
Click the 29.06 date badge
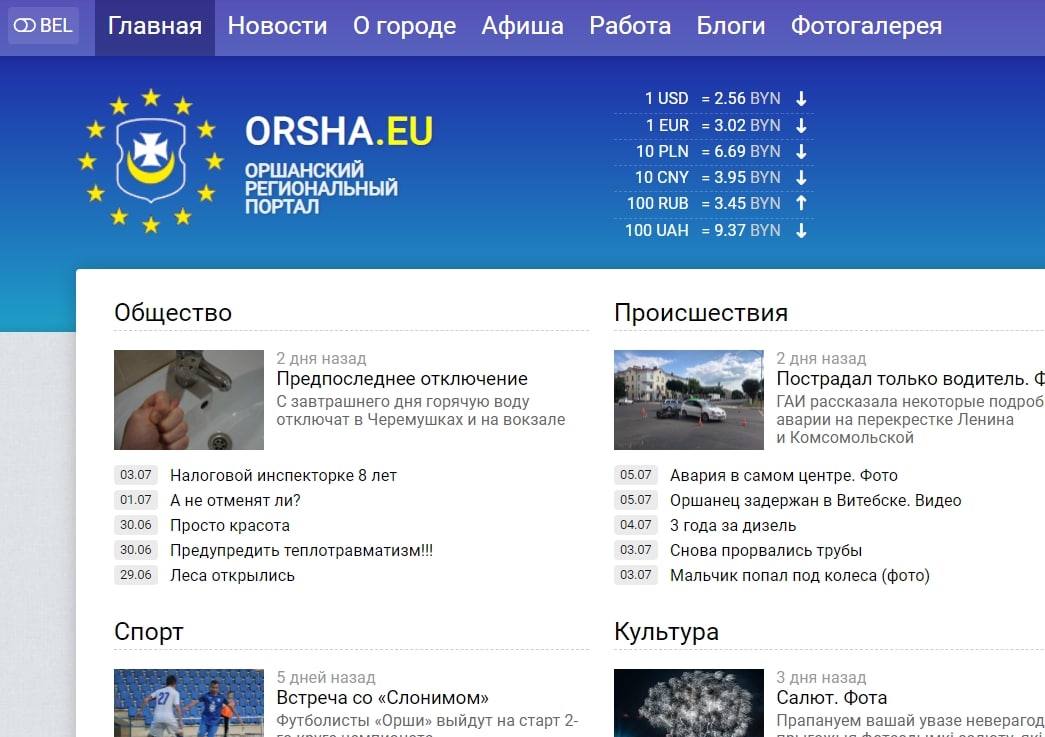136,574
